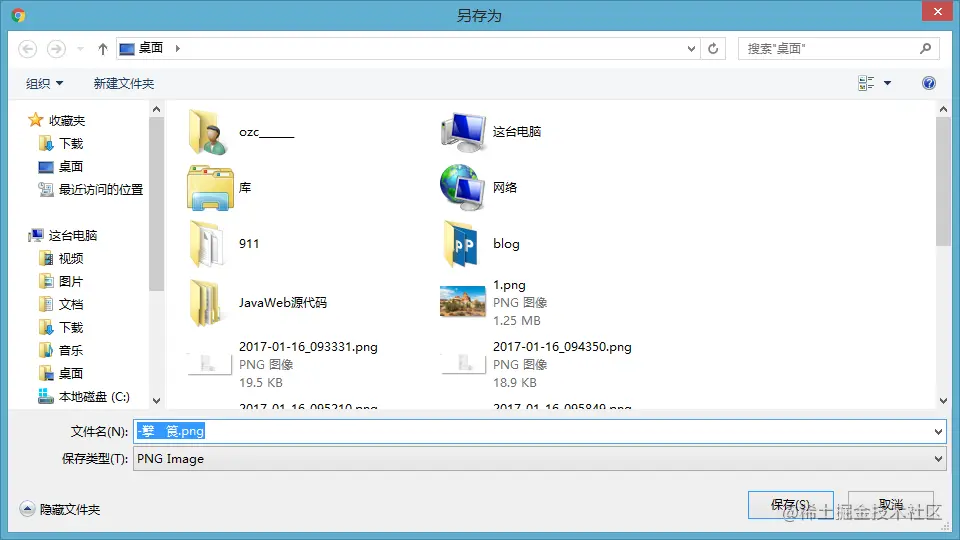This screenshot has height=540, width=960.
Task: Open the 组织 organize menu
Action: click(x=44, y=83)
